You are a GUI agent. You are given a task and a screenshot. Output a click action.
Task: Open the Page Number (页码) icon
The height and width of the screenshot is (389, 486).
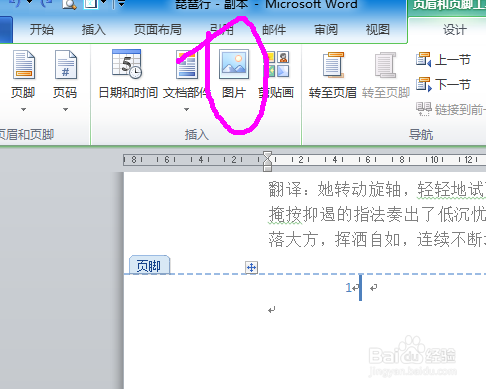(66, 65)
